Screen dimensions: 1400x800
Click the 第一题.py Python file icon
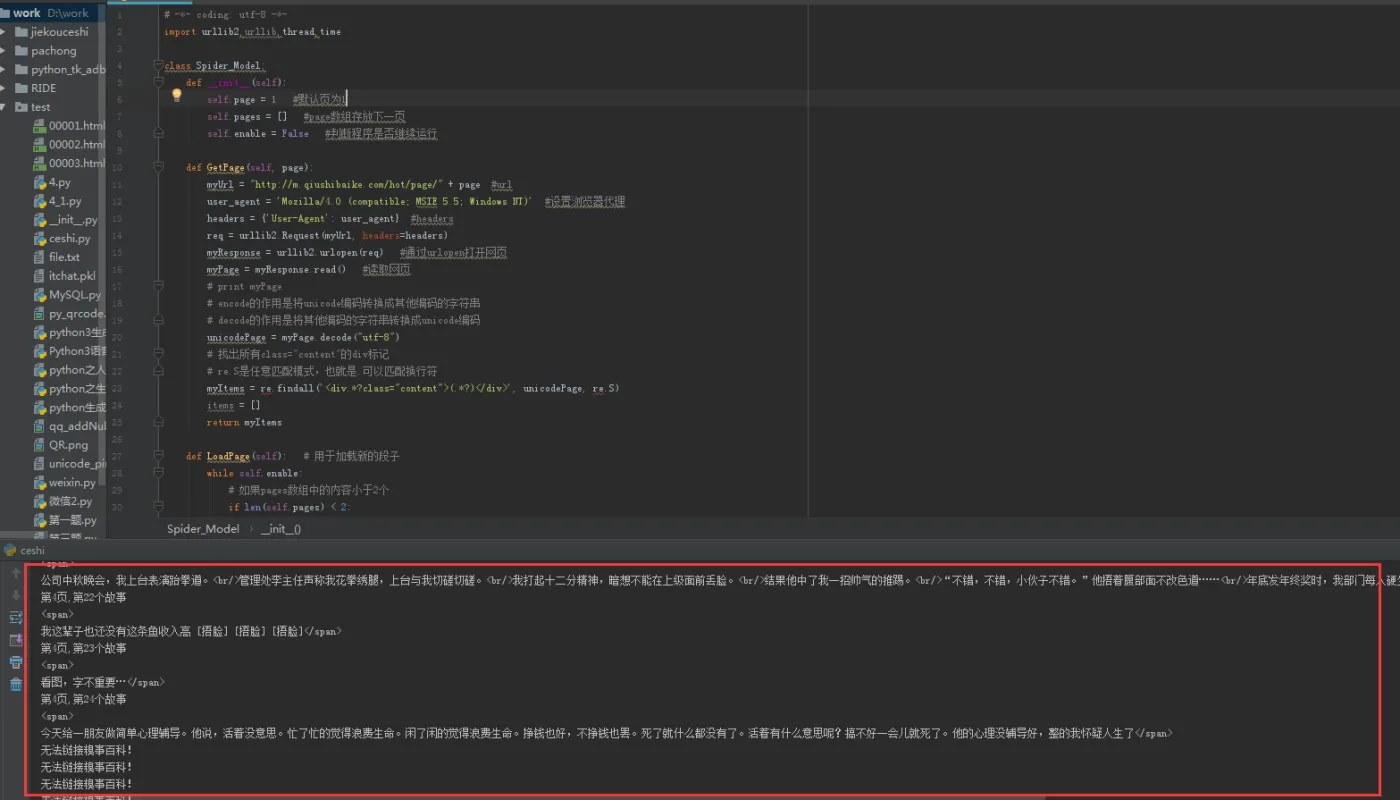pos(39,520)
